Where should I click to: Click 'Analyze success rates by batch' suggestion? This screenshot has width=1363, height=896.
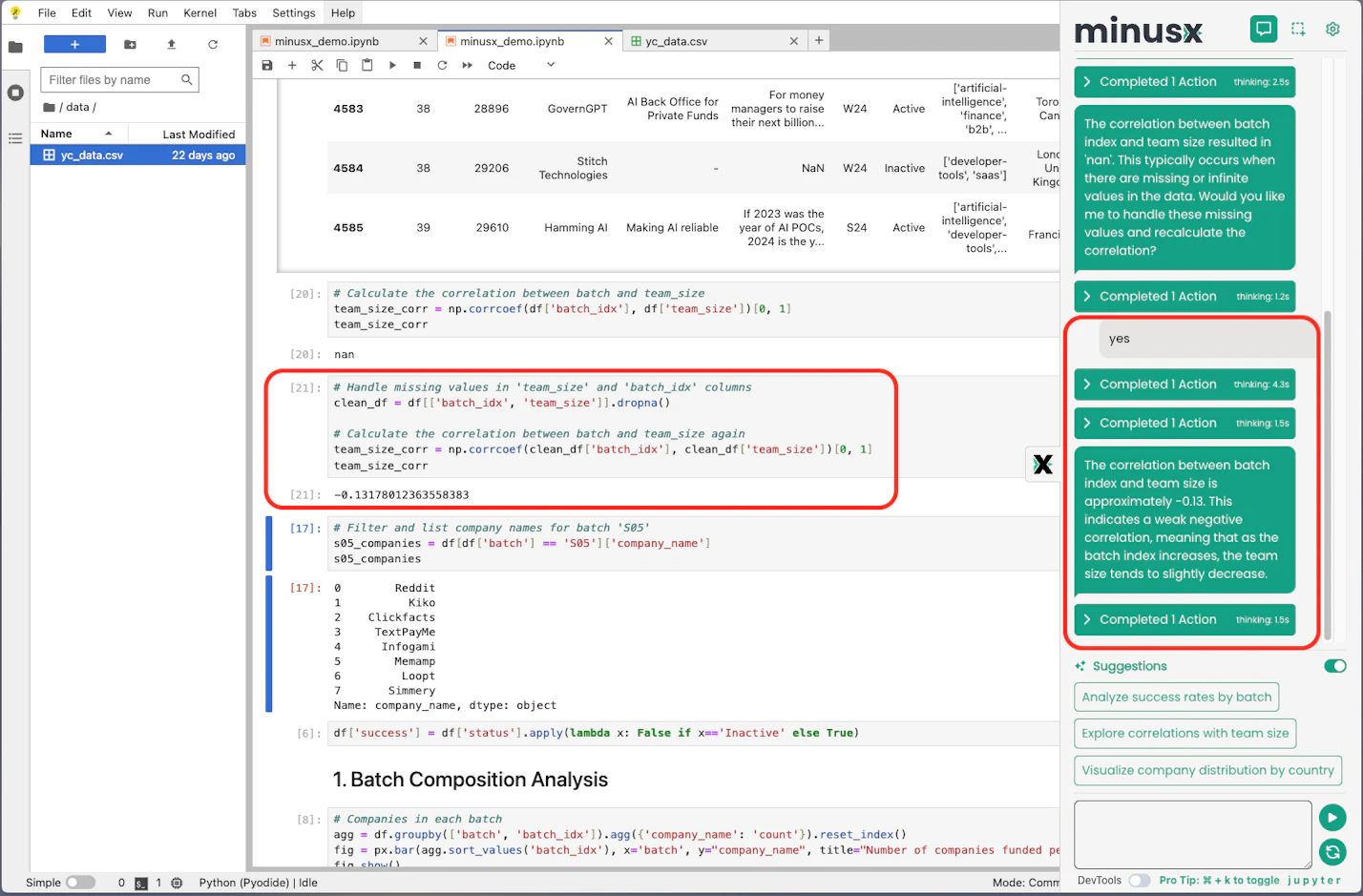1176,698
